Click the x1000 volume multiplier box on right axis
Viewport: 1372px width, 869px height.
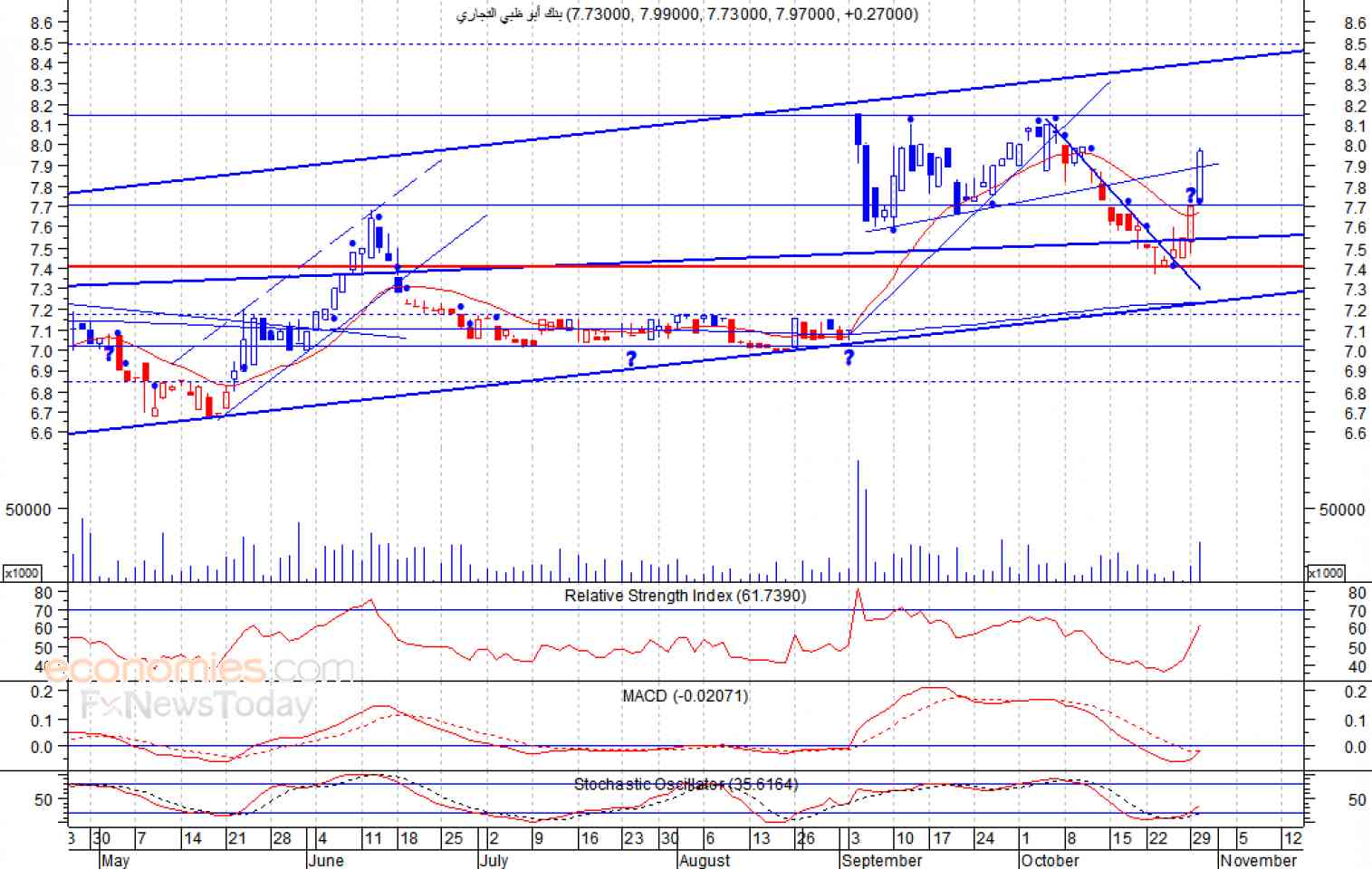point(1326,573)
